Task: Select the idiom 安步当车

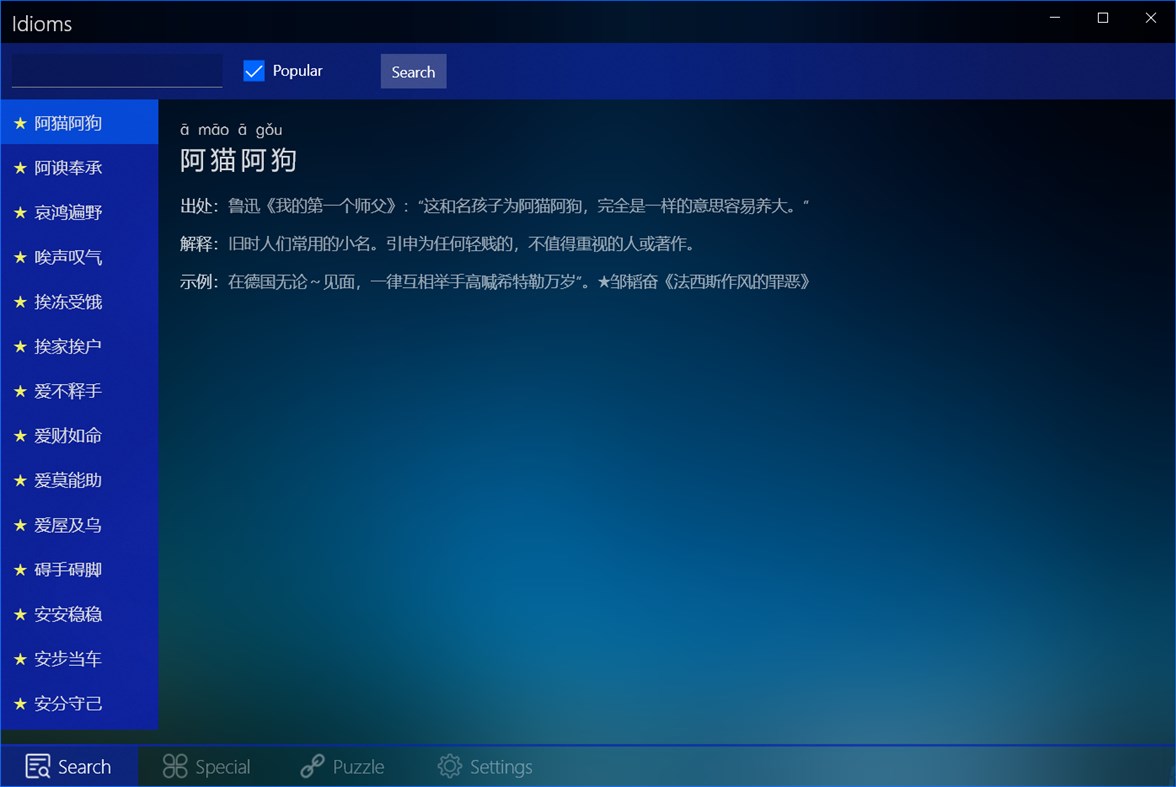Action: click(68, 658)
